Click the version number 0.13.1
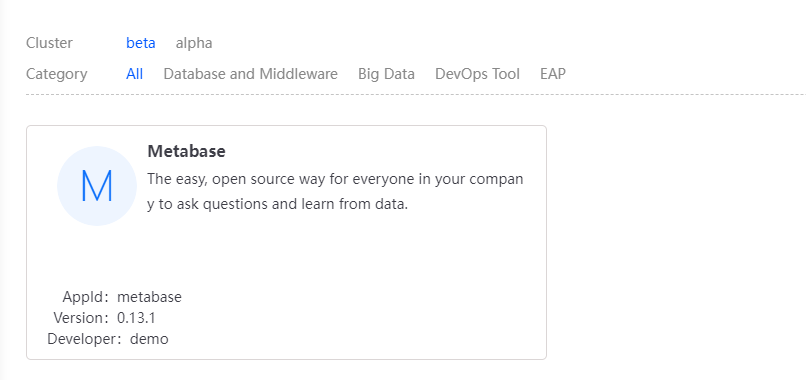This screenshot has width=806, height=380. coord(136,318)
